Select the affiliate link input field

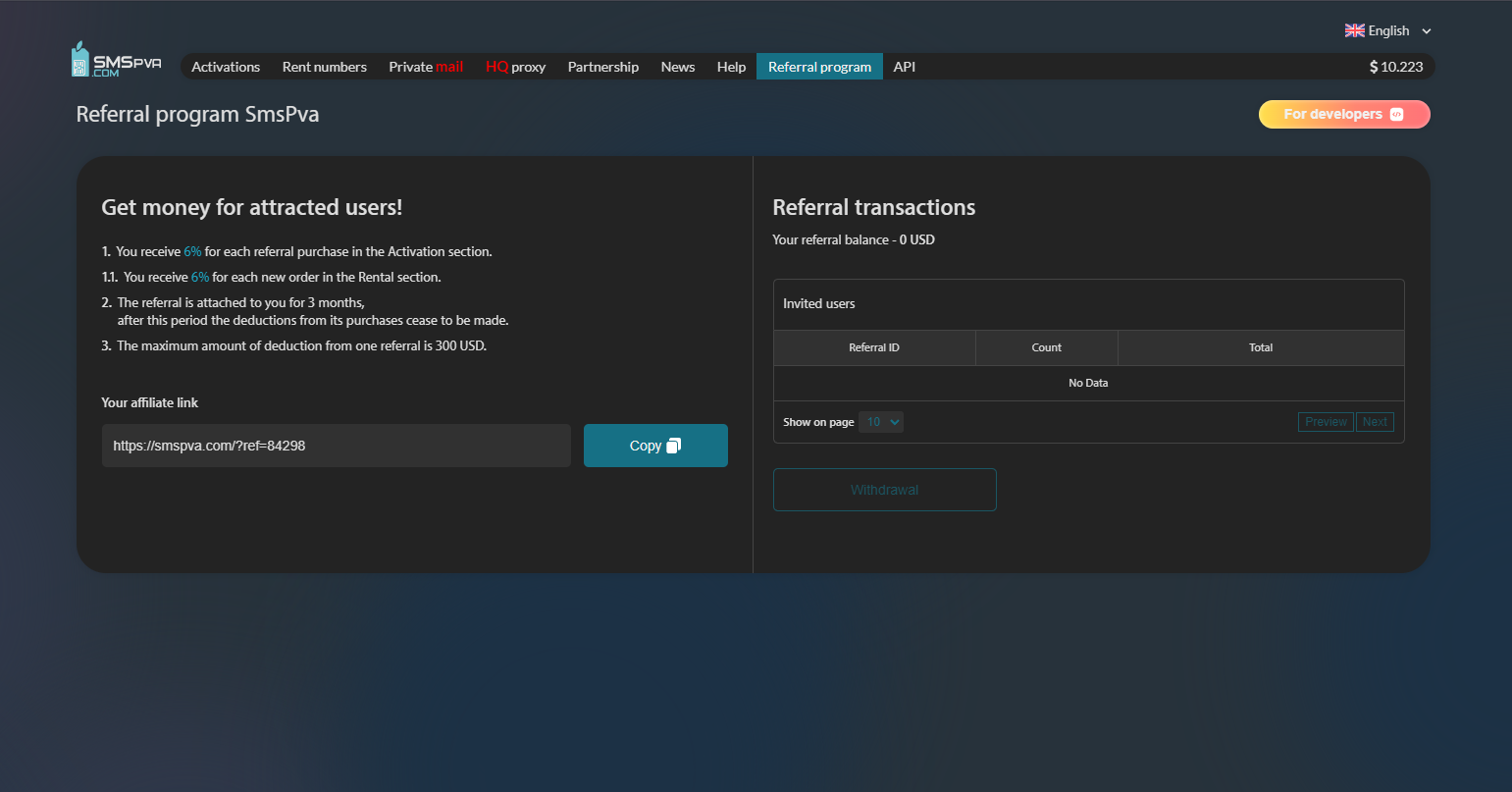point(336,446)
